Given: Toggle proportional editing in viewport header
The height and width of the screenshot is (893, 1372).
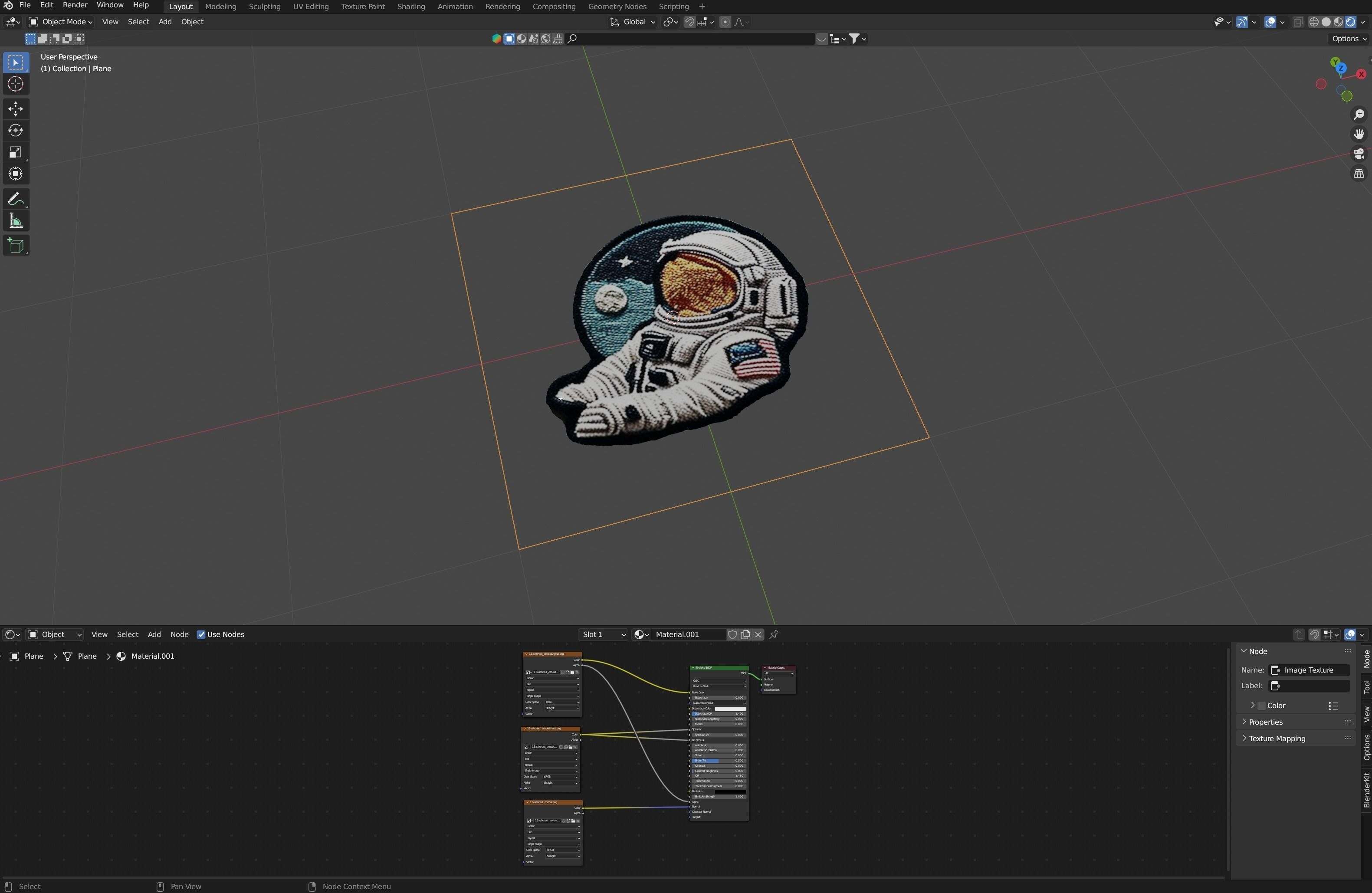Looking at the screenshot, I should 725,22.
